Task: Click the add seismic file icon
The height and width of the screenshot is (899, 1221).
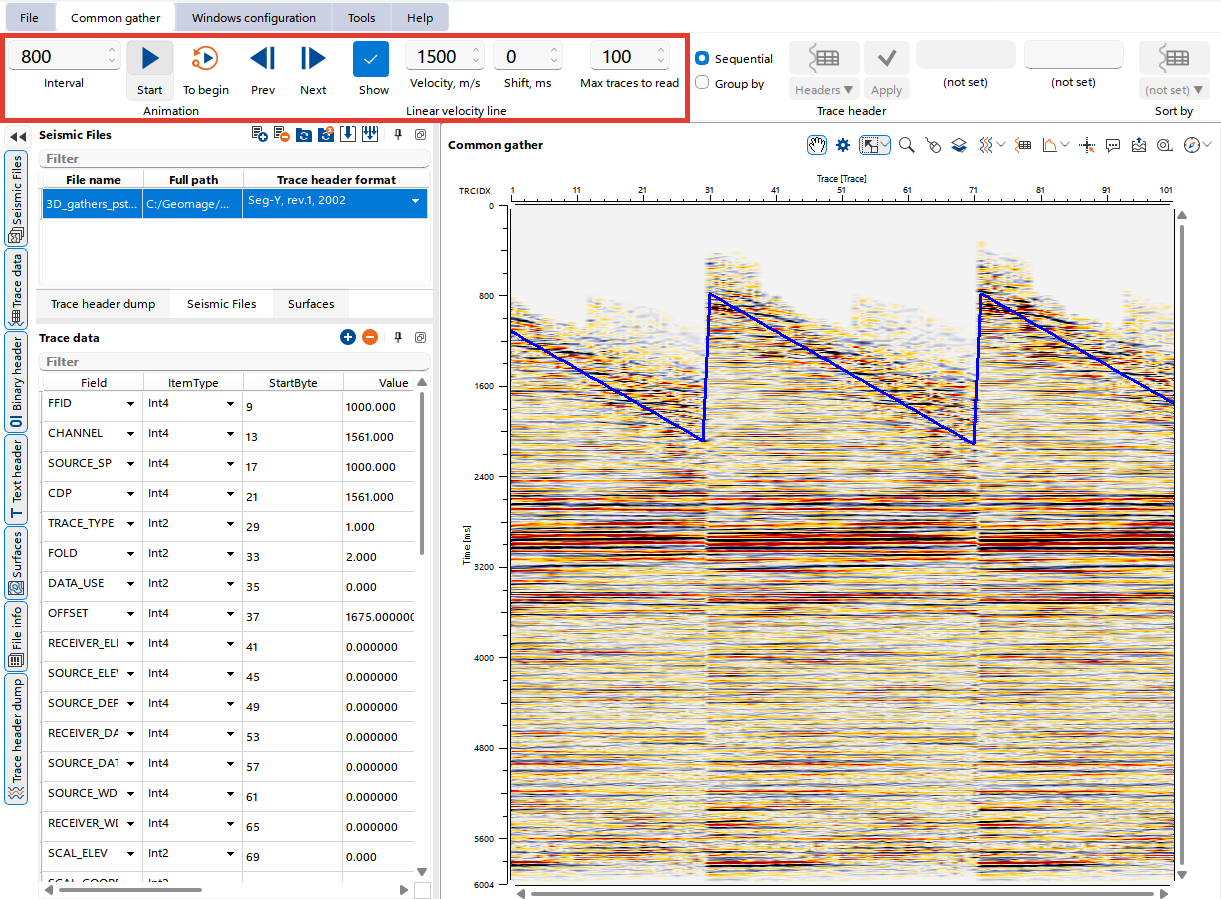Action: click(259, 135)
